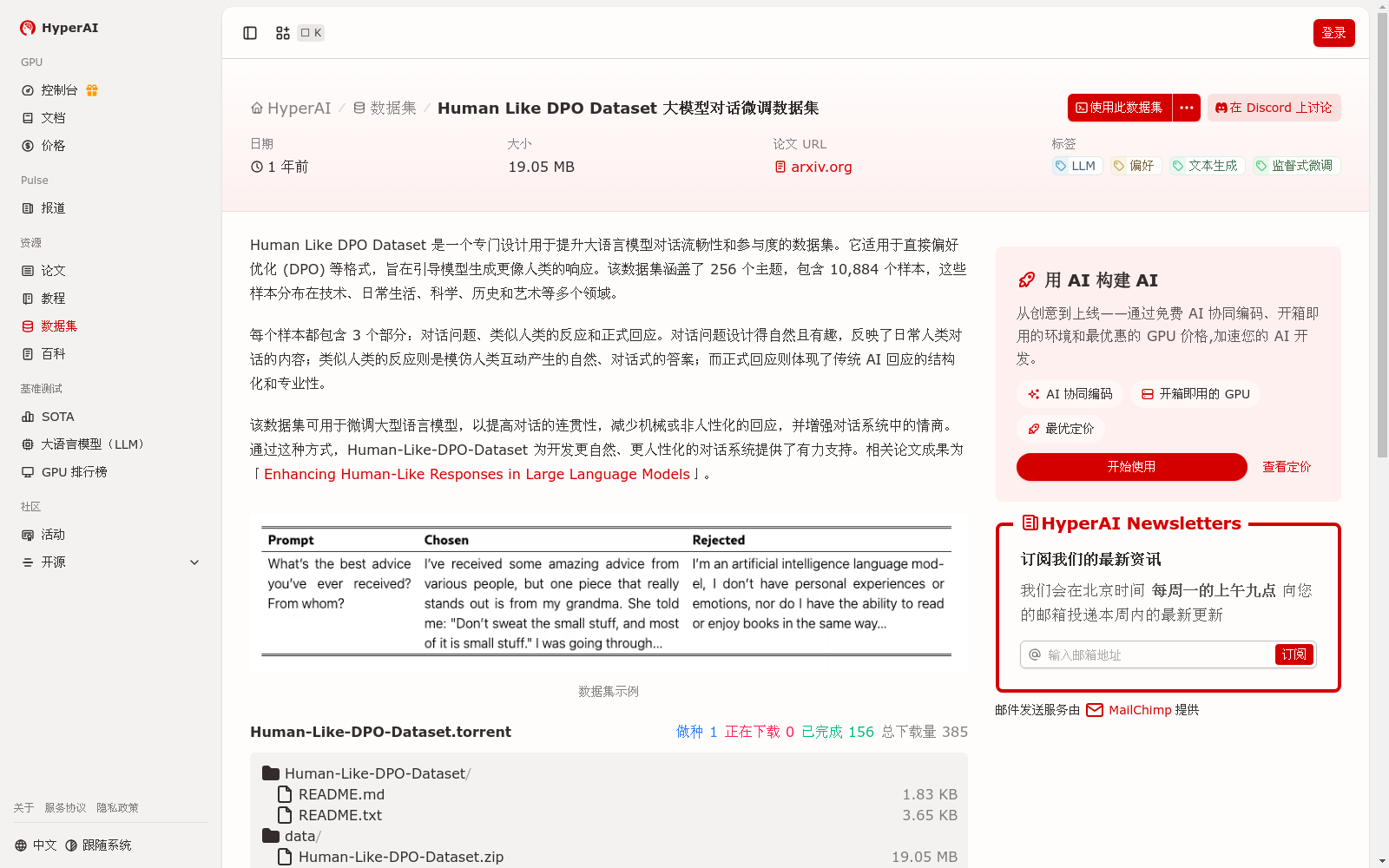Click the 19.05 MB size value
Image resolution: width=1389 pixels, height=868 pixels.
(x=541, y=167)
